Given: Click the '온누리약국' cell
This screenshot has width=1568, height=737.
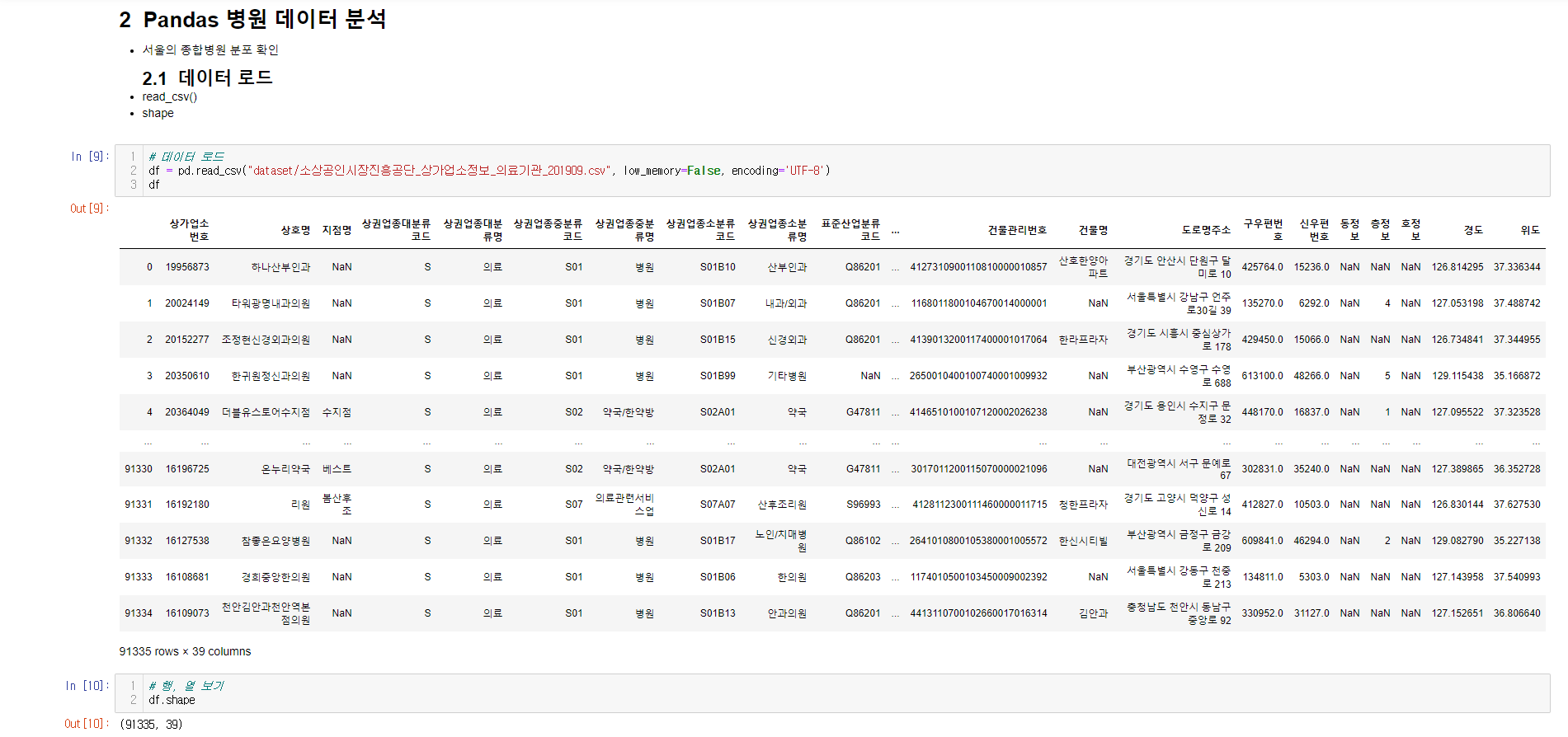Looking at the screenshot, I should pos(285,469).
